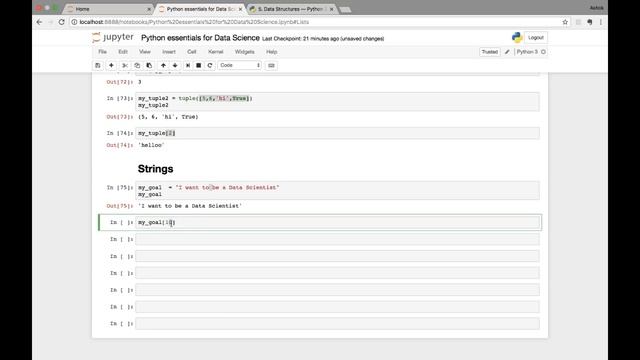640x360 pixels.
Task: Click the Out[72] value 3
Action: pos(140,82)
